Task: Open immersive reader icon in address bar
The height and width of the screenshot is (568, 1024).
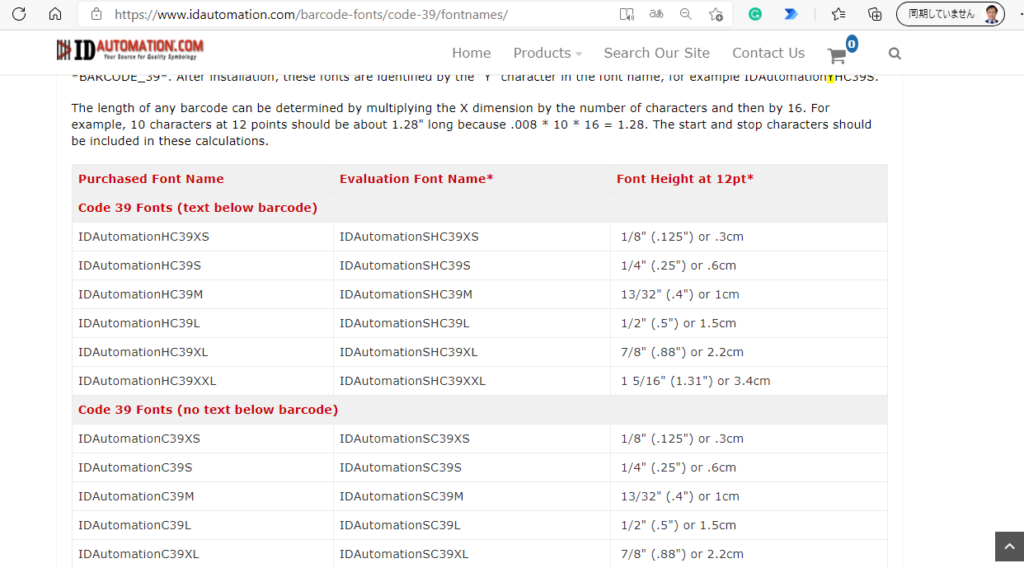Action: coord(626,14)
